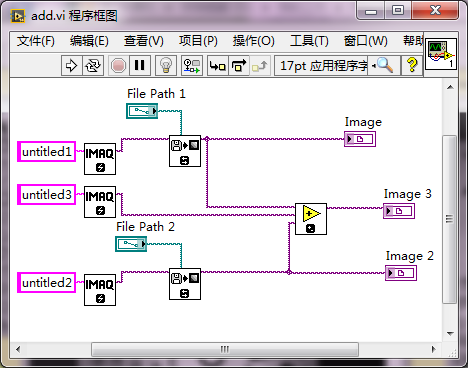Click the VI icon pane thumbnail
The height and width of the screenshot is (368, 468).
441,54
